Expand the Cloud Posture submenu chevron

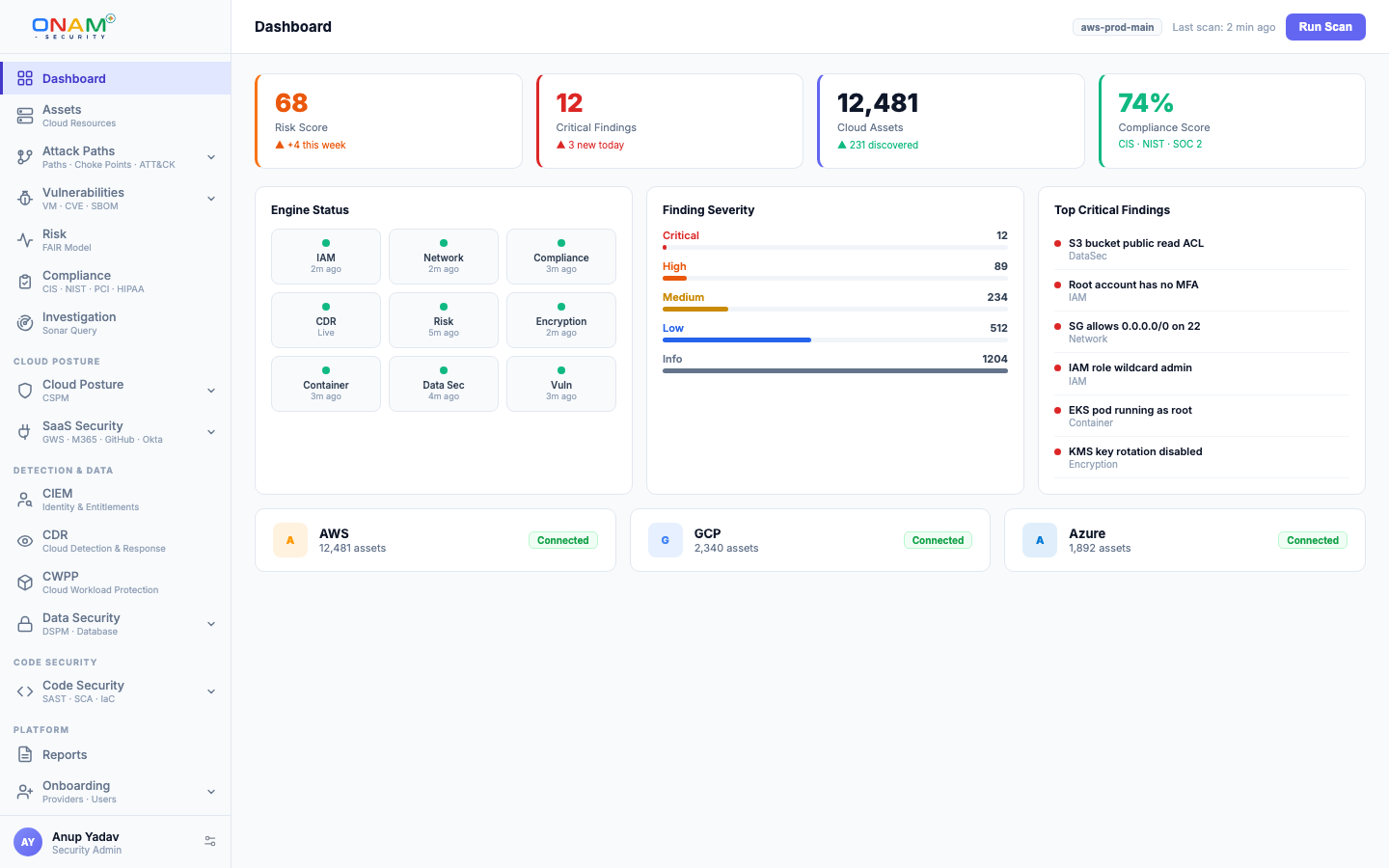point(211,391)
